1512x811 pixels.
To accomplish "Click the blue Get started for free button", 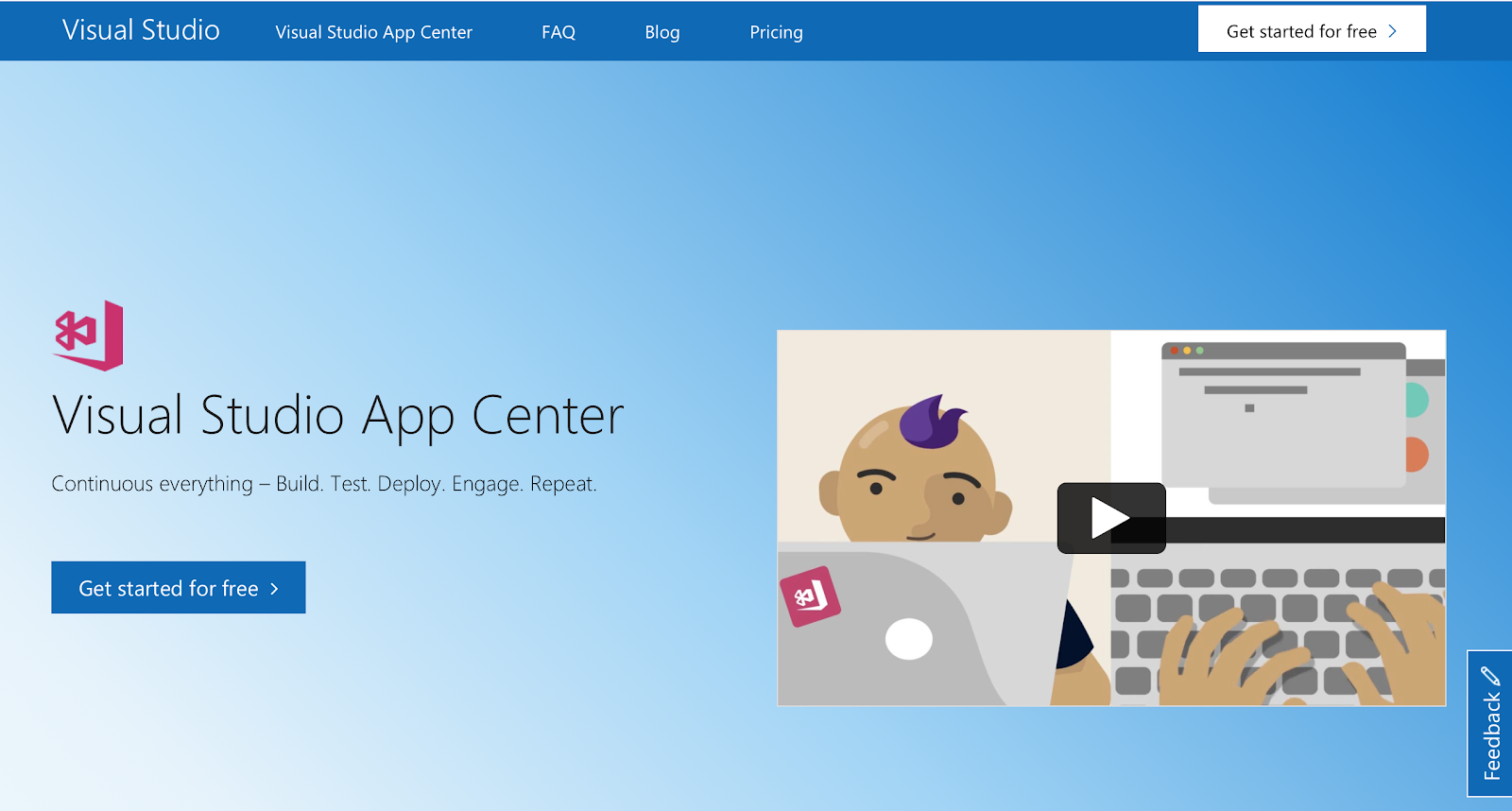I will click(x=179, y=588).
